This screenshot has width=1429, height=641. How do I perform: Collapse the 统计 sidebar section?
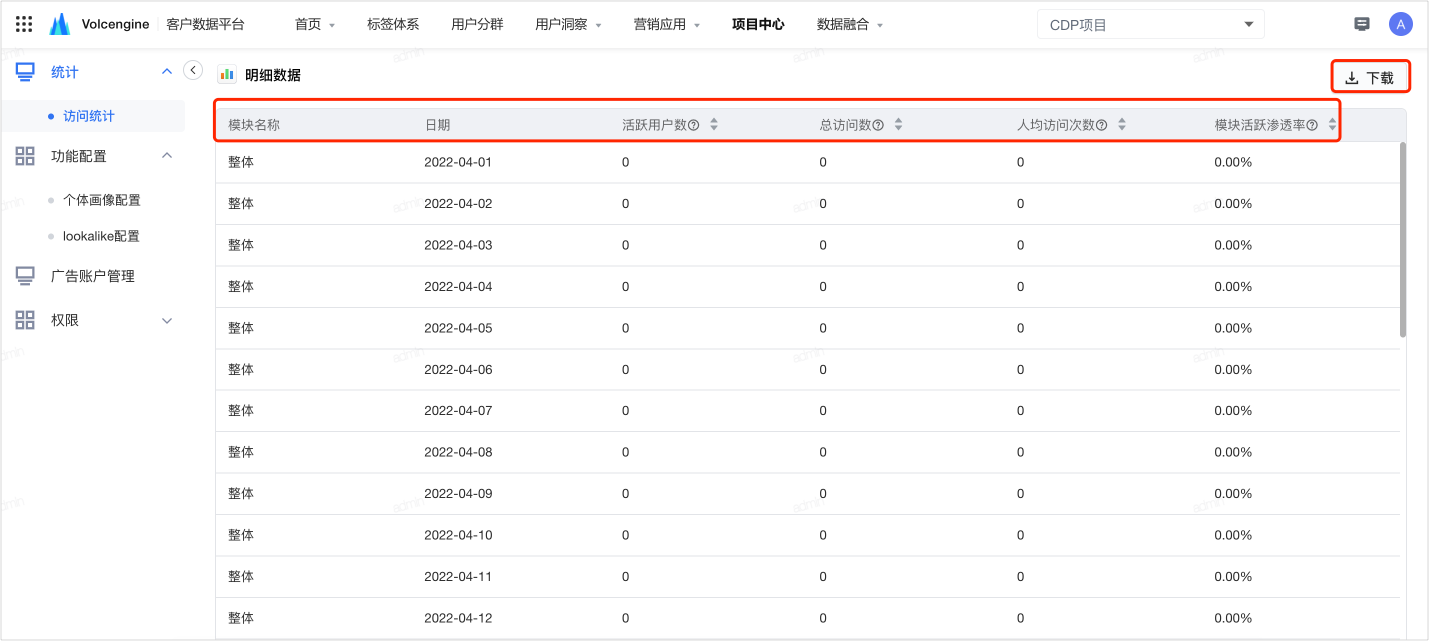point(167,72)
